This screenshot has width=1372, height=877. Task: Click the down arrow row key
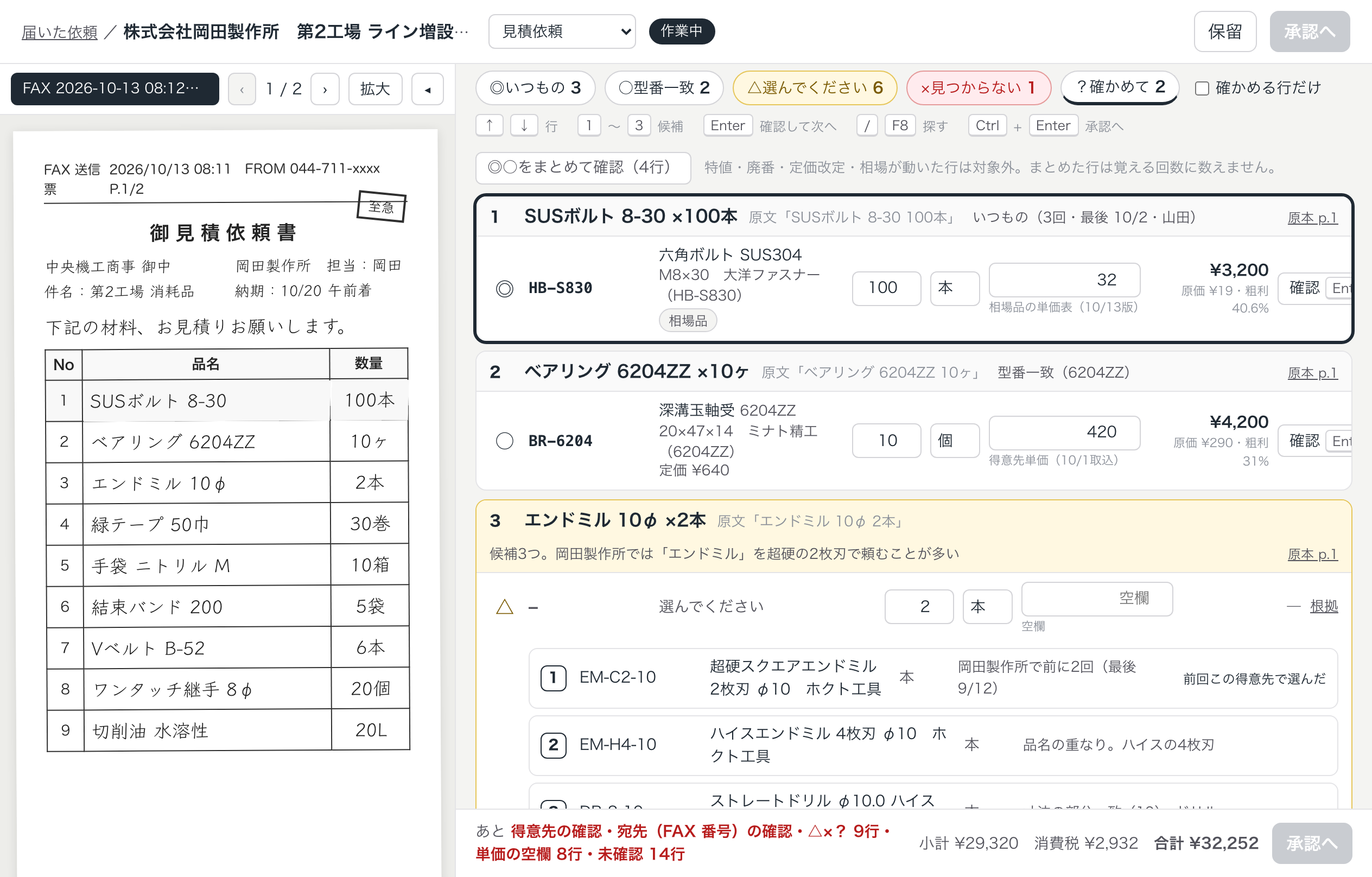[524, 125]
